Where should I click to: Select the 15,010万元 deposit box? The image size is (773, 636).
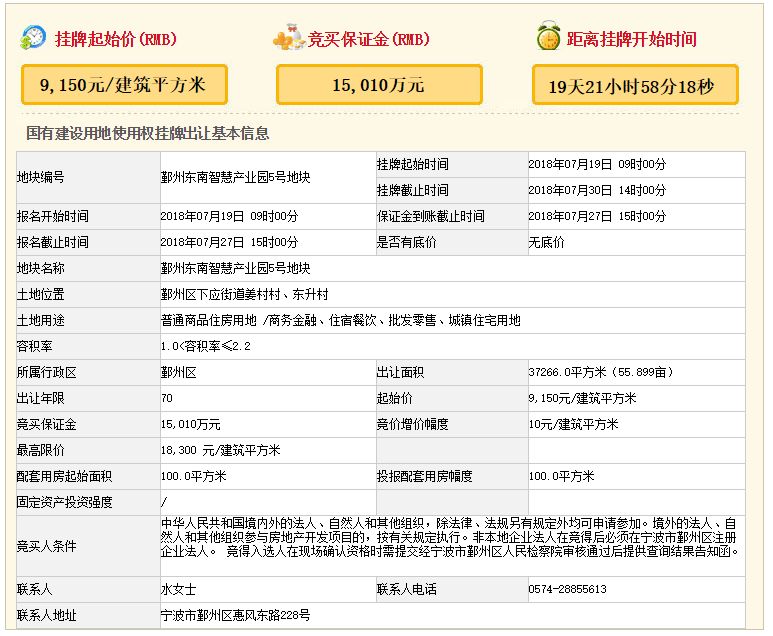[379, 85]
